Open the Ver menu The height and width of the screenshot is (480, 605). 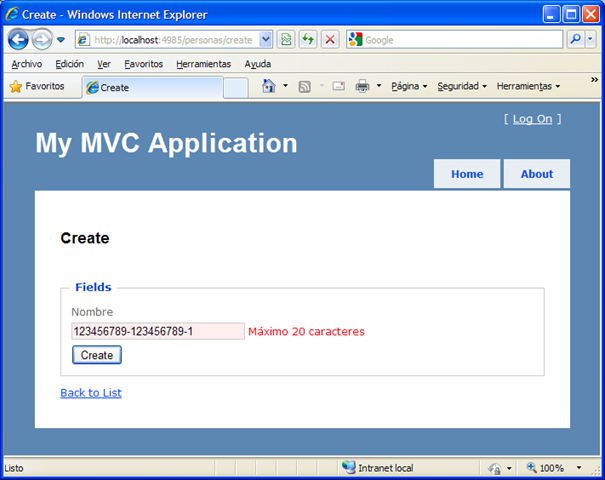click(x=104, y=64)
